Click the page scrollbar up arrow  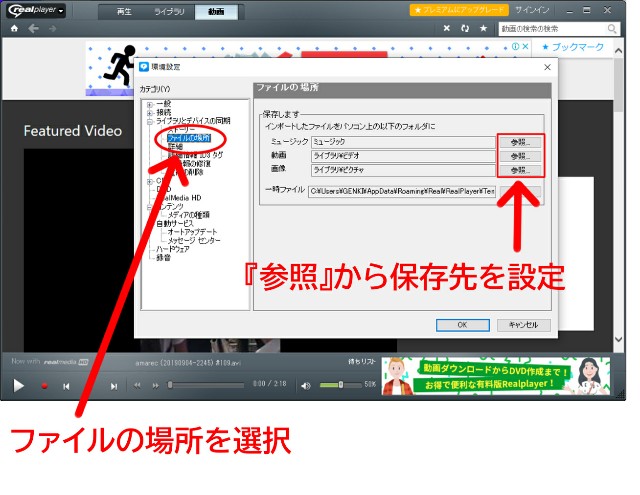[618, 51]
